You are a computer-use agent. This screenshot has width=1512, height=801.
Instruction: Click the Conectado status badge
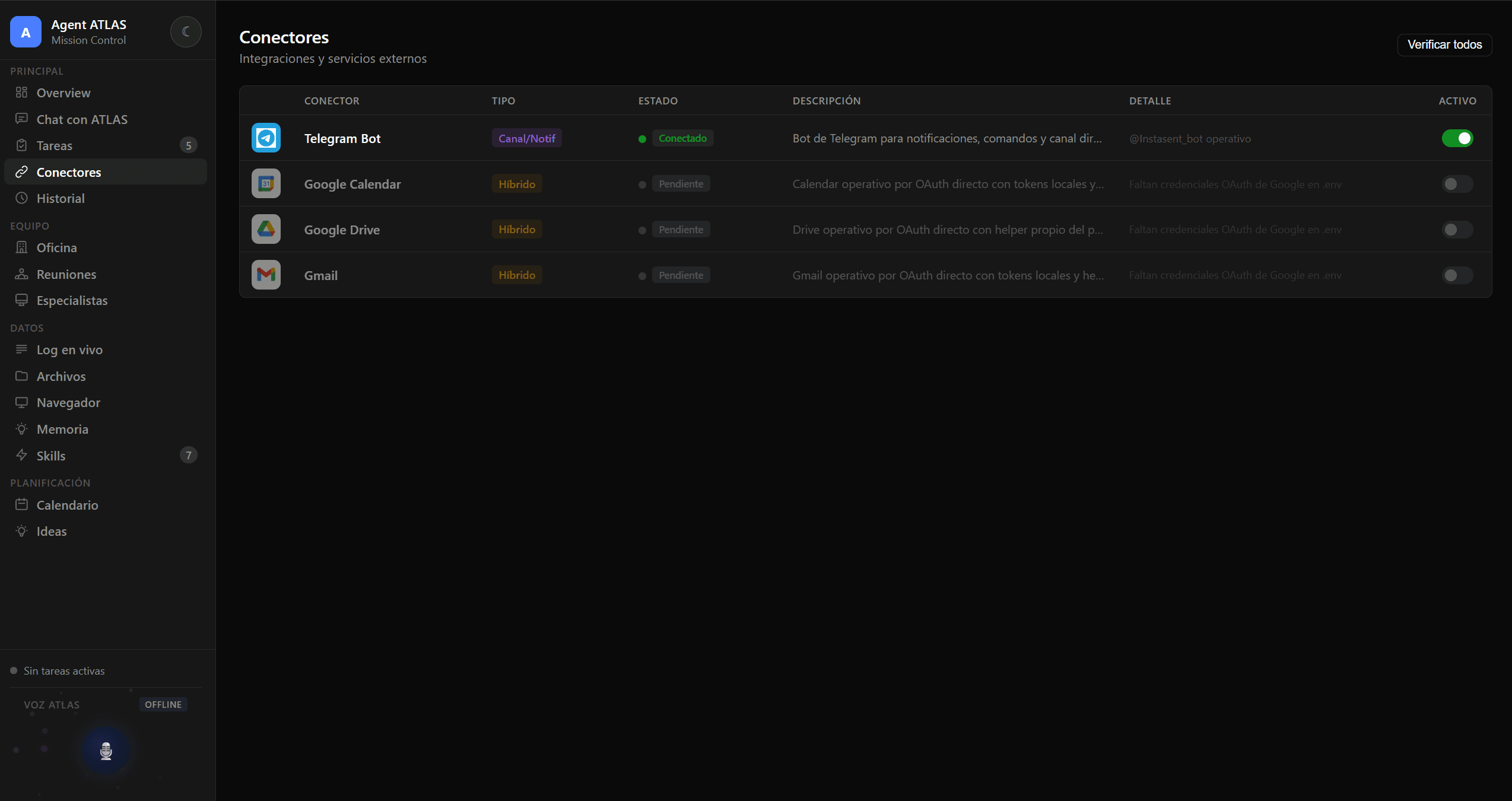tap(682, 138)
